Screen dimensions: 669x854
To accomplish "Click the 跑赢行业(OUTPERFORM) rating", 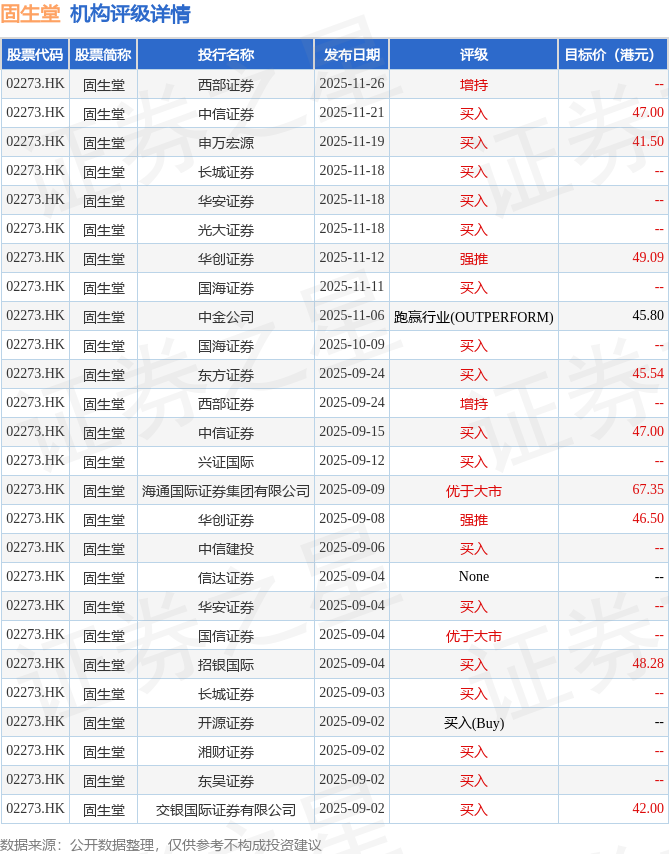I will pyautogui.click(x=473, y=317).
